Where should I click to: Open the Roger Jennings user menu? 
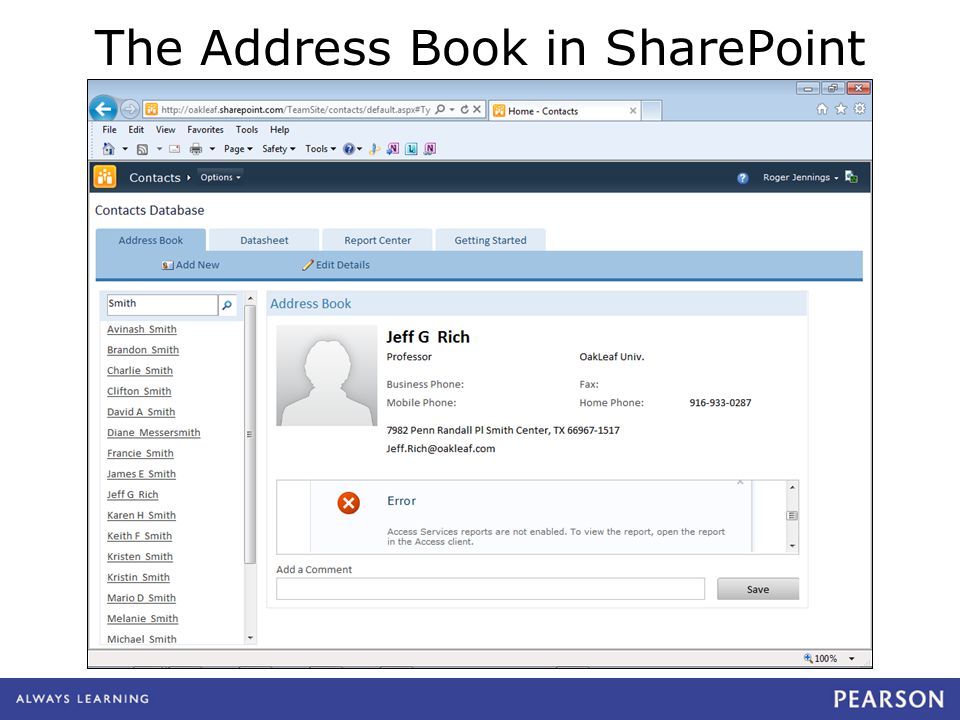coord(800,178)
